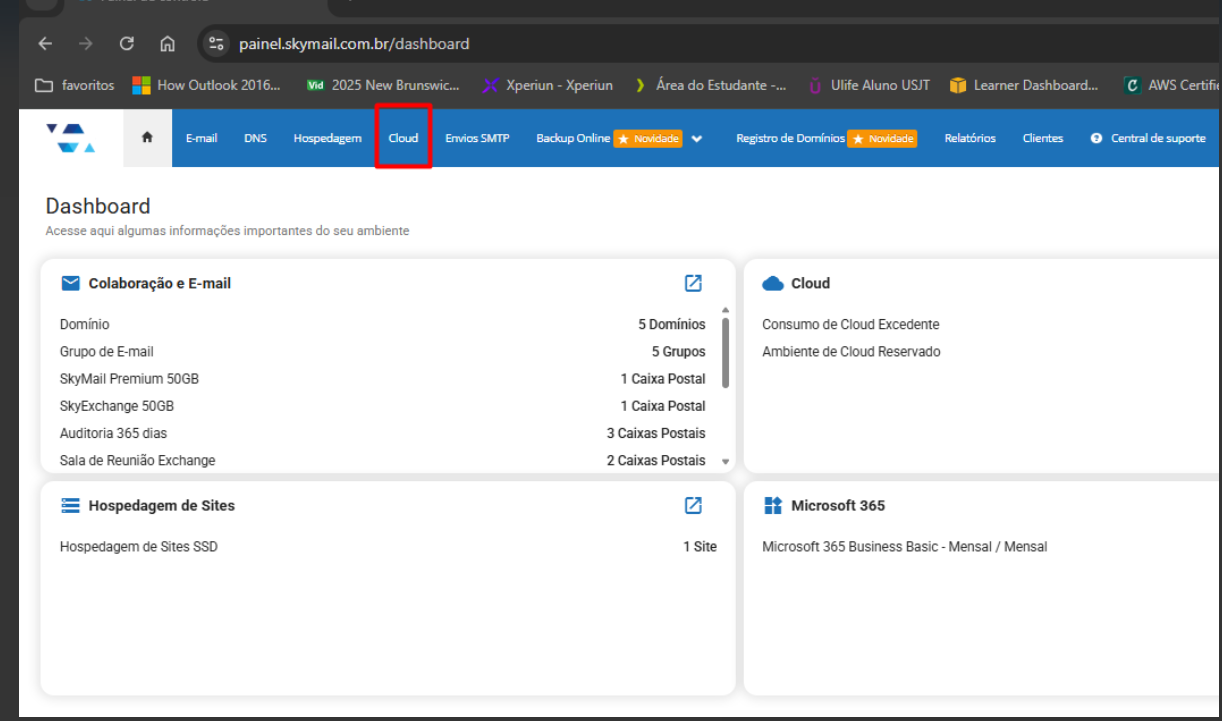Image resolution: width=1222 pixels, height=721 pixels.
Task: Click the browser home button
Action: [168, 44]
